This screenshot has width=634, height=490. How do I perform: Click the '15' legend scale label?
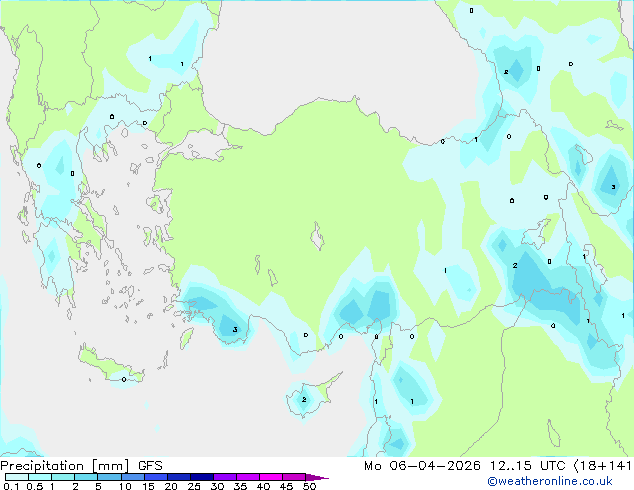click(x=148, y=486)
